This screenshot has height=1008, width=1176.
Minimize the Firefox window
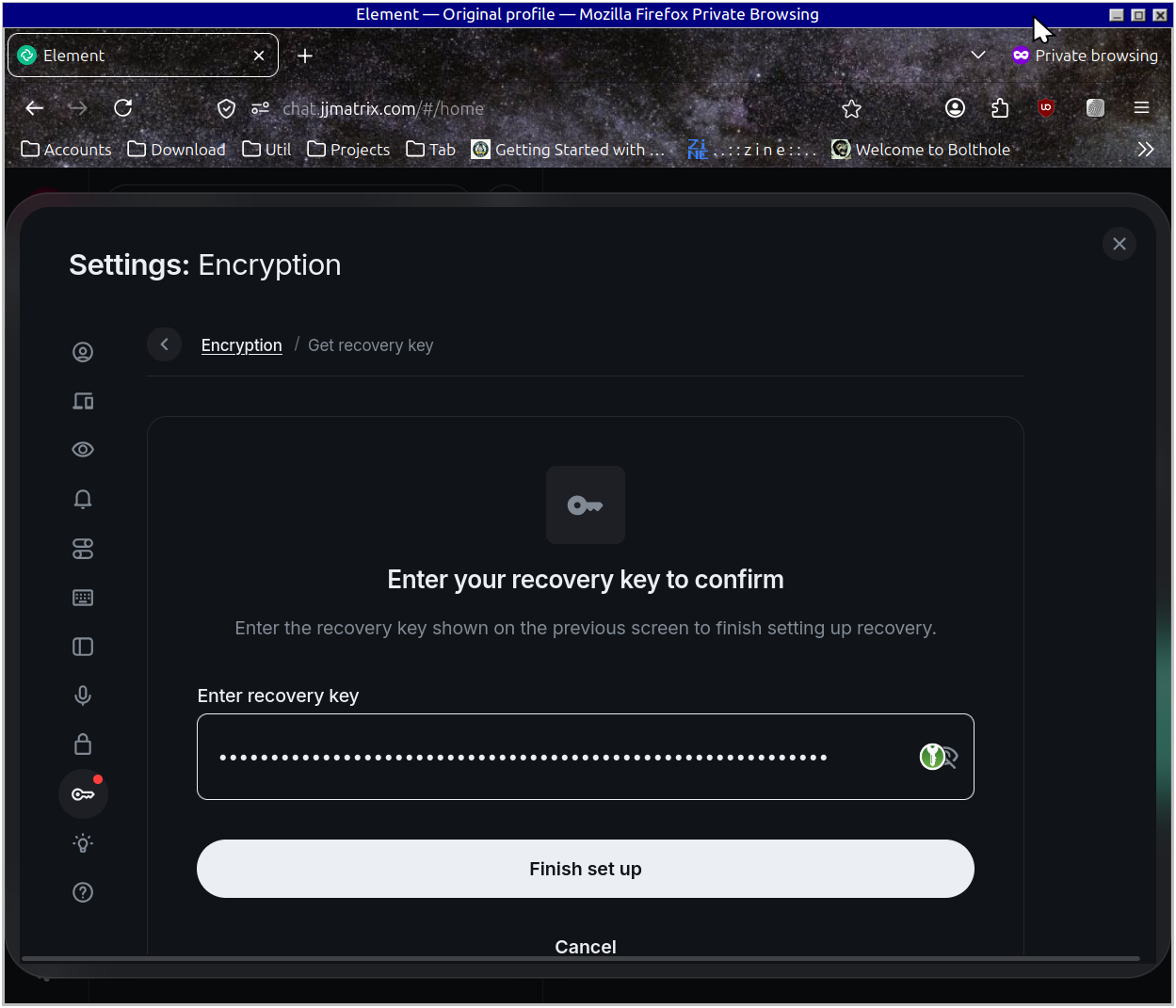[1117, 15]
